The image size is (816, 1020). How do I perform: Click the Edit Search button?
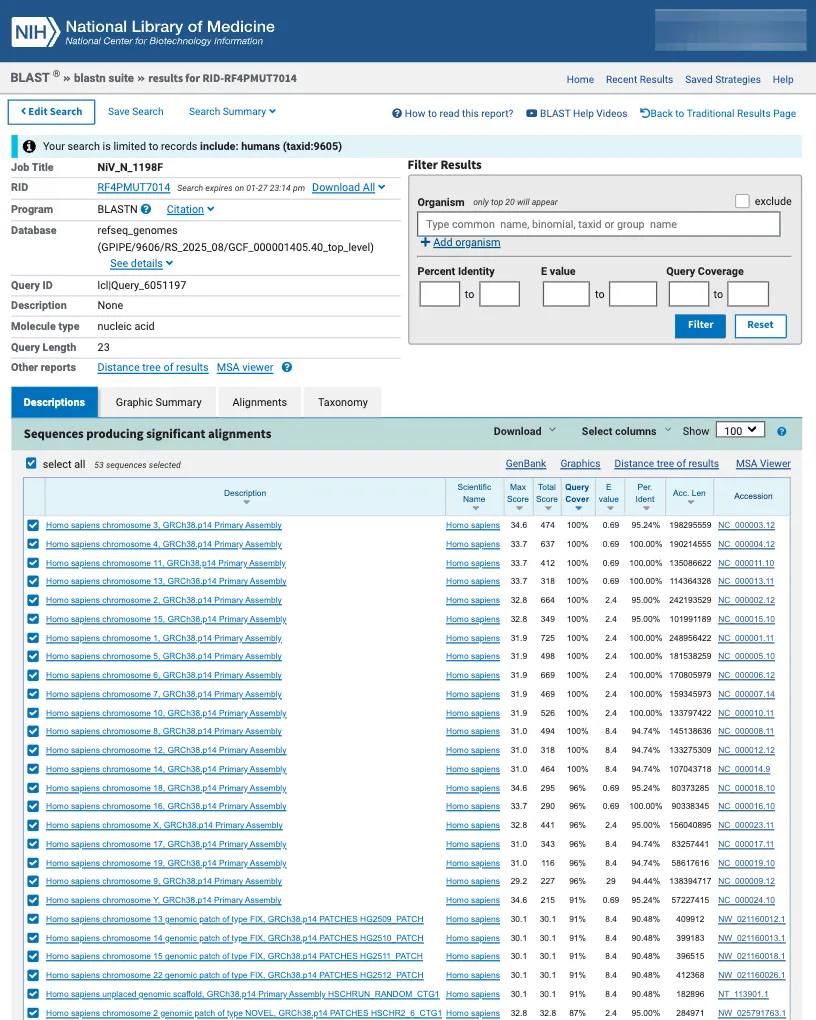pos(51,112)
